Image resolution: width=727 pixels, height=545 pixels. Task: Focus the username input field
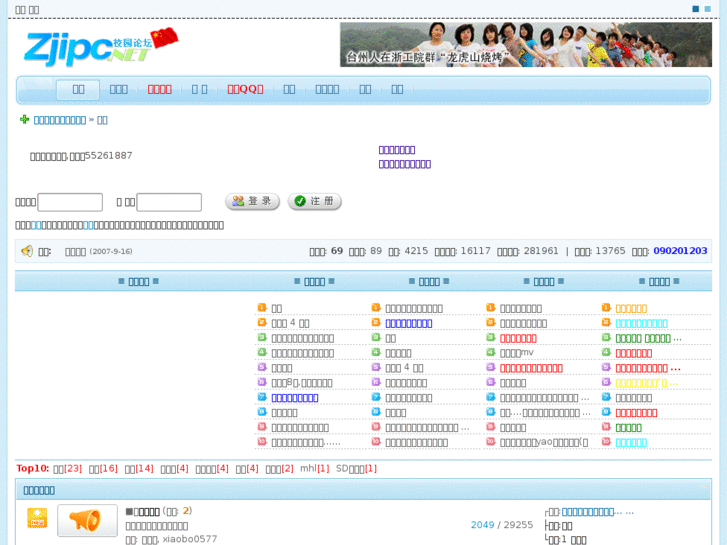[70, 202]
